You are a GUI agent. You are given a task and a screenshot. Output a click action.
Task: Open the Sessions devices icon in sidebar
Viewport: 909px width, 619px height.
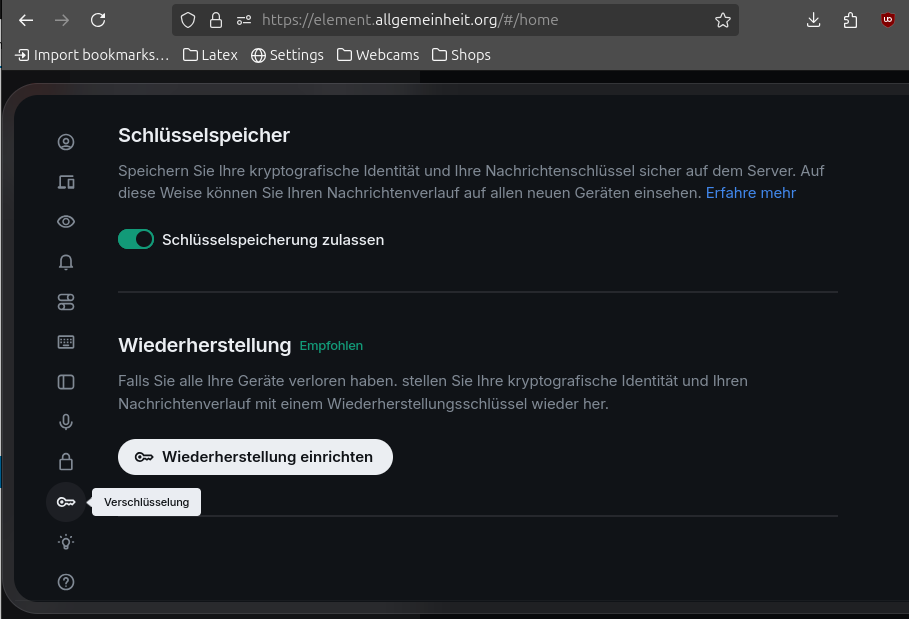pos(66,182)
